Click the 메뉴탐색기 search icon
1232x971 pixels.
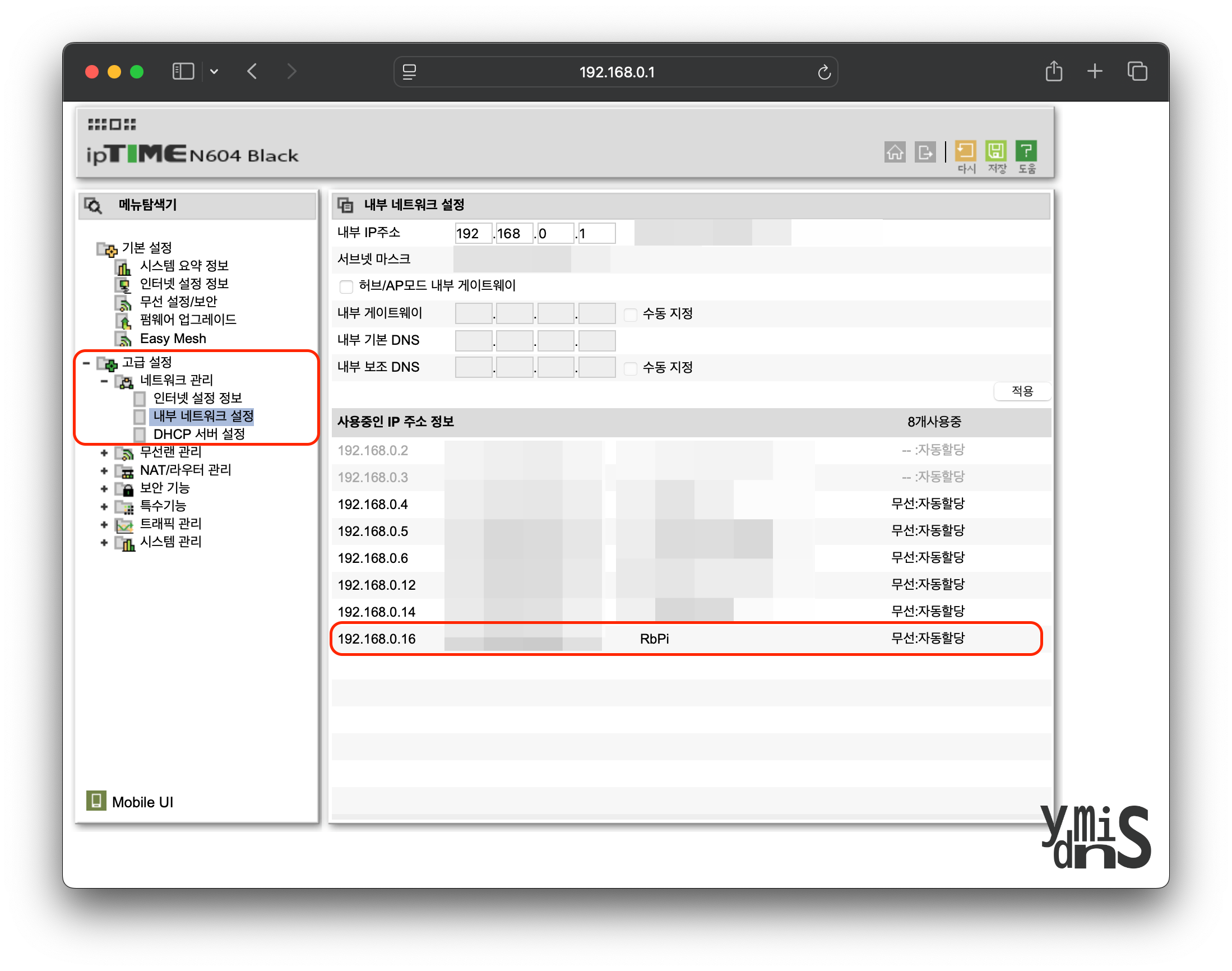(x=94, y=205)
